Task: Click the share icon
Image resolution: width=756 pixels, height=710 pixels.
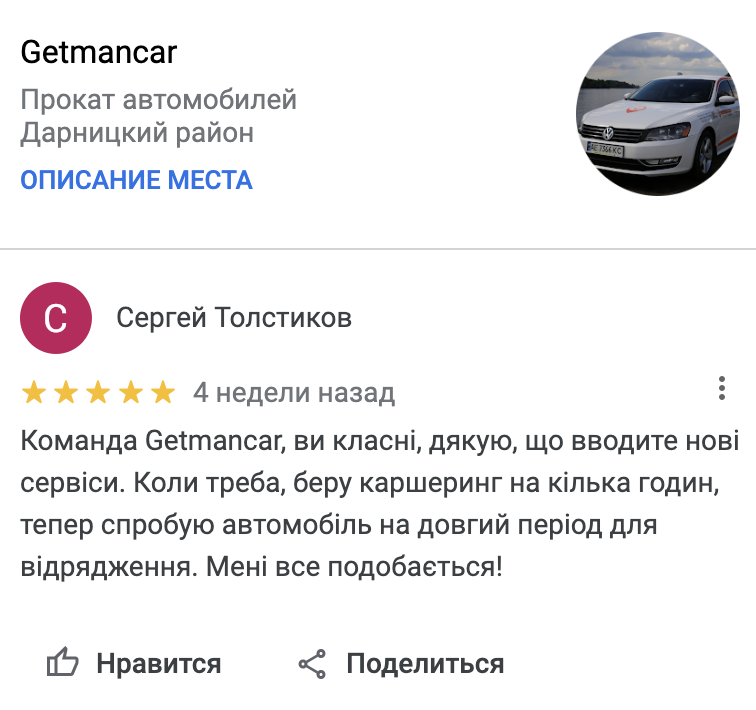Action: click(313, 663)
